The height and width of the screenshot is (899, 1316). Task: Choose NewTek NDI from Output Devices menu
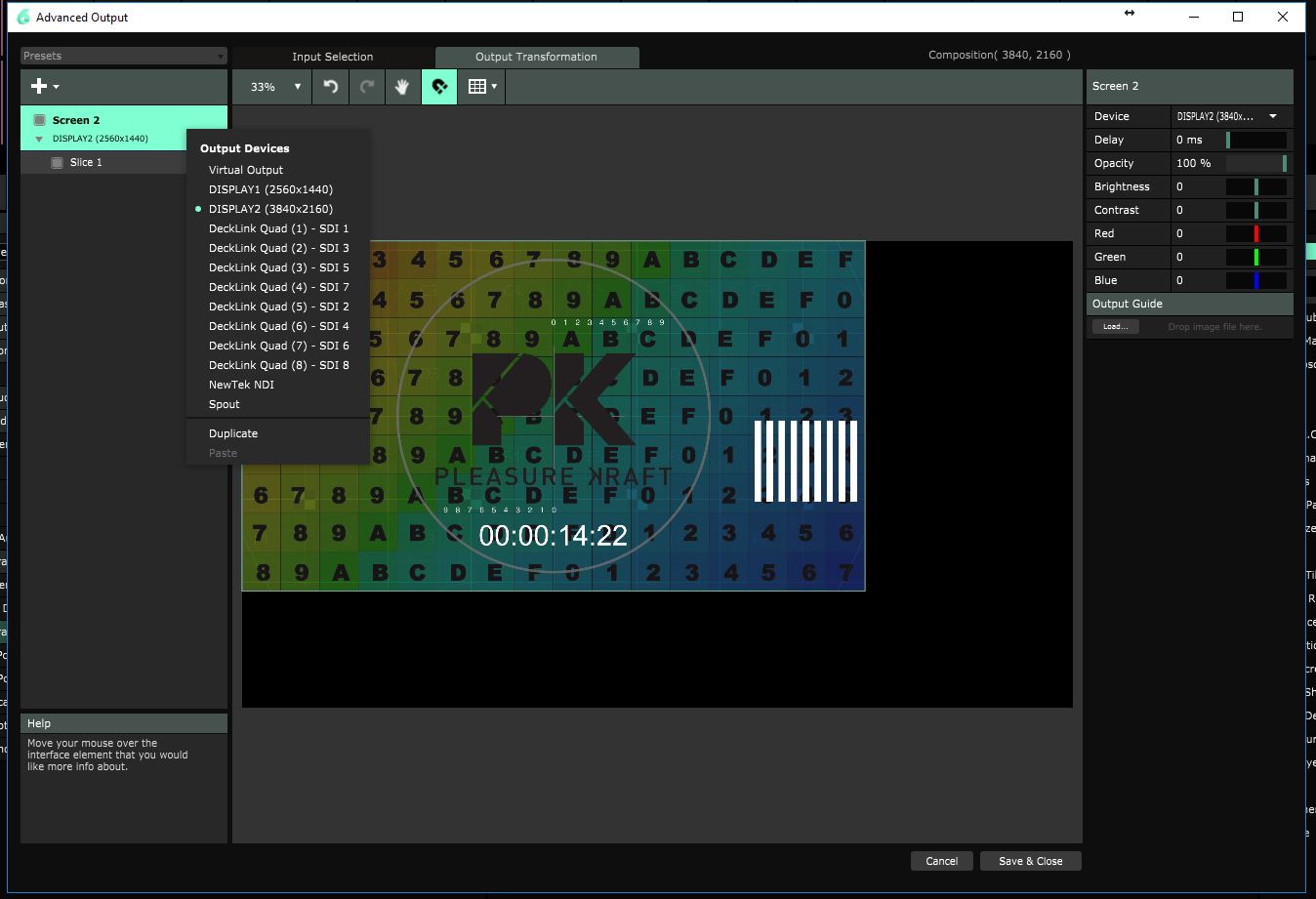241,385
